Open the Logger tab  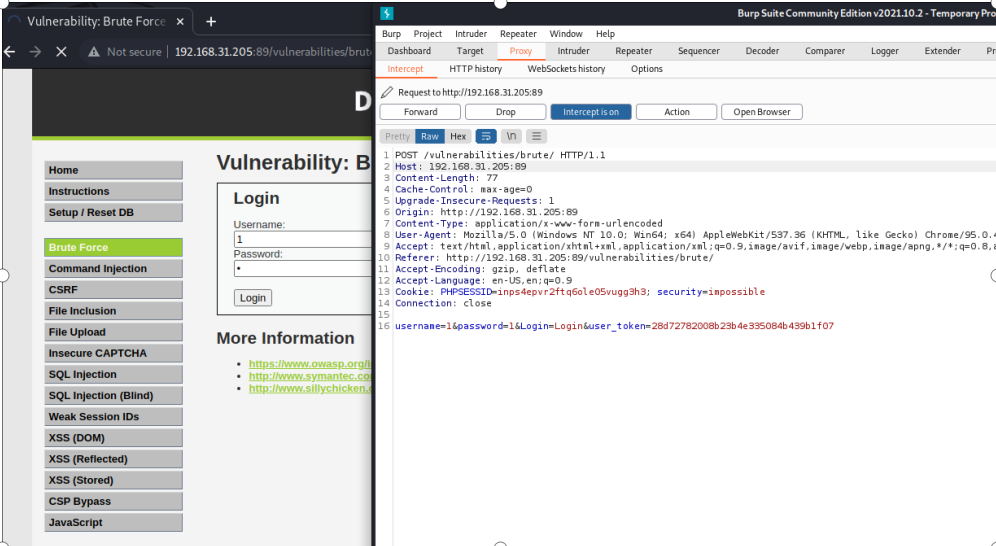[885, 51]
